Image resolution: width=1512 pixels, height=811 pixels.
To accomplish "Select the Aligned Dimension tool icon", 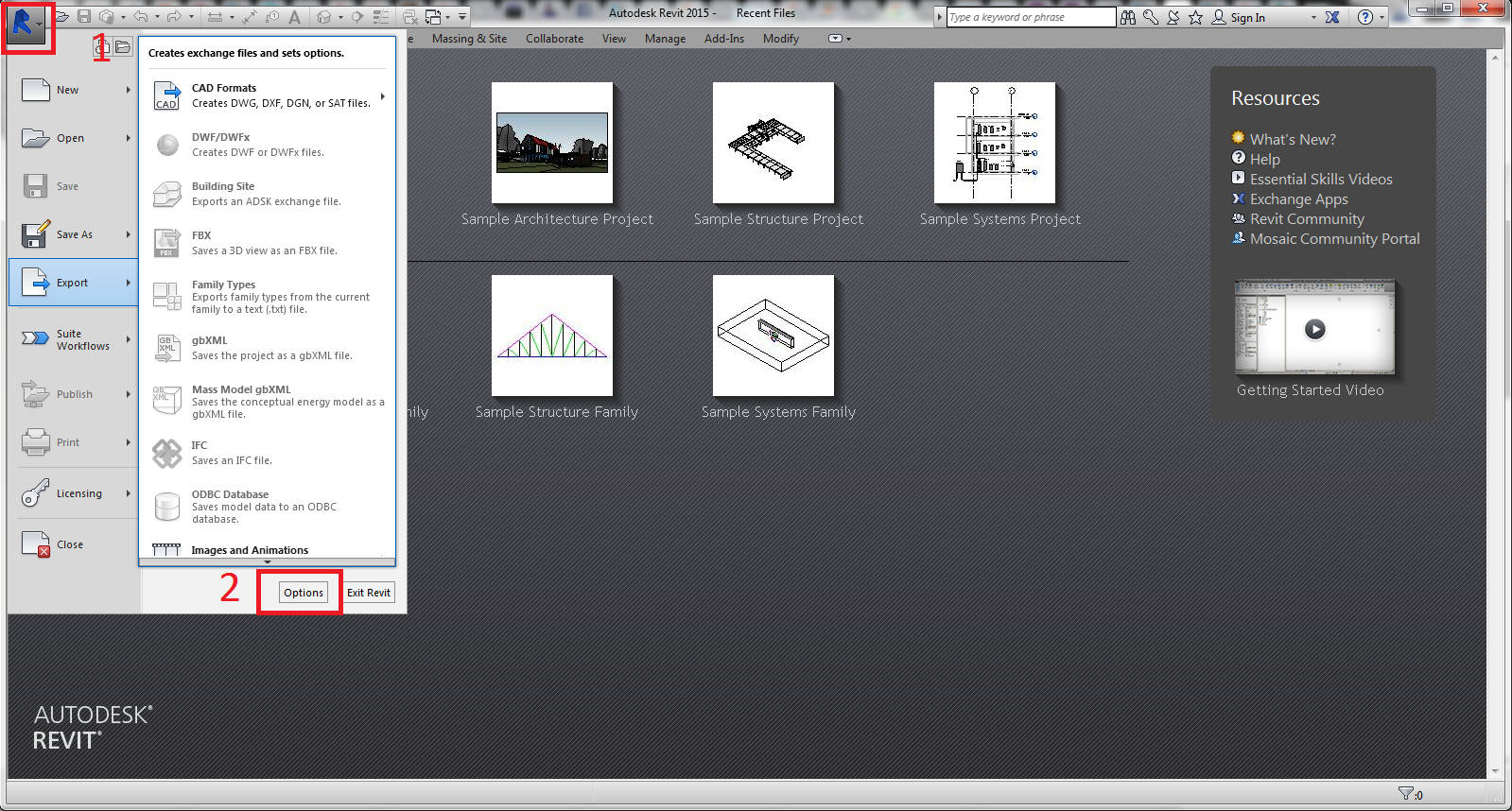I will [x=251, y=16].
